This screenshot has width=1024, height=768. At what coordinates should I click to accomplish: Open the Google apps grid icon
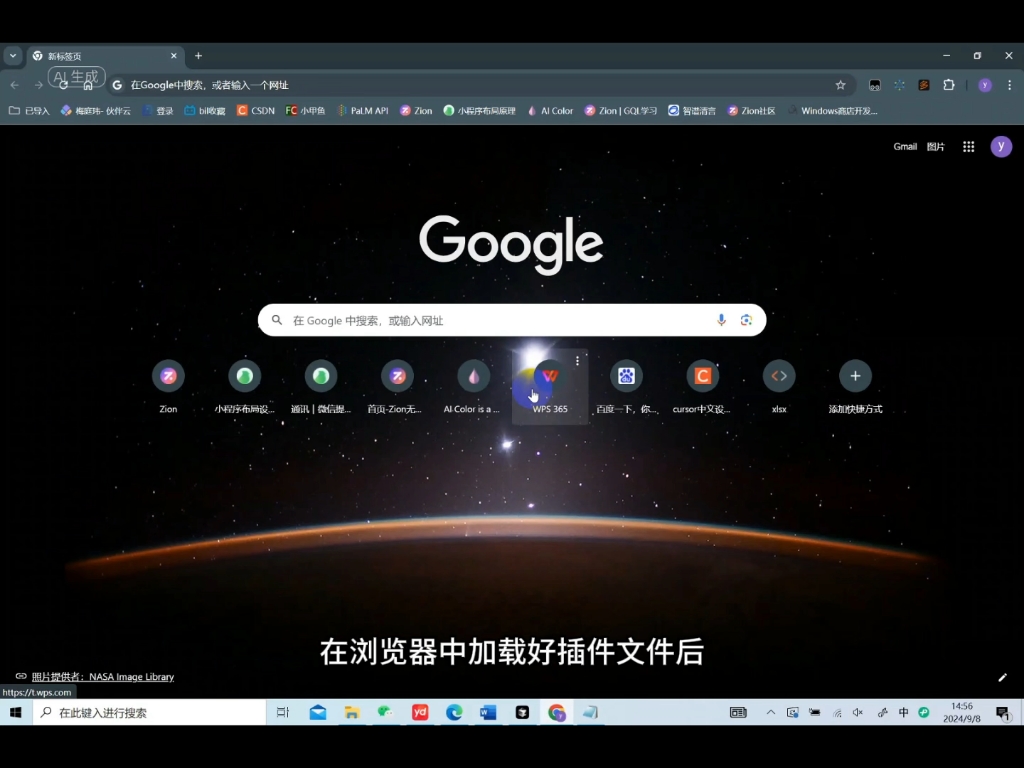pyautogui.click(x=968, y=146)
